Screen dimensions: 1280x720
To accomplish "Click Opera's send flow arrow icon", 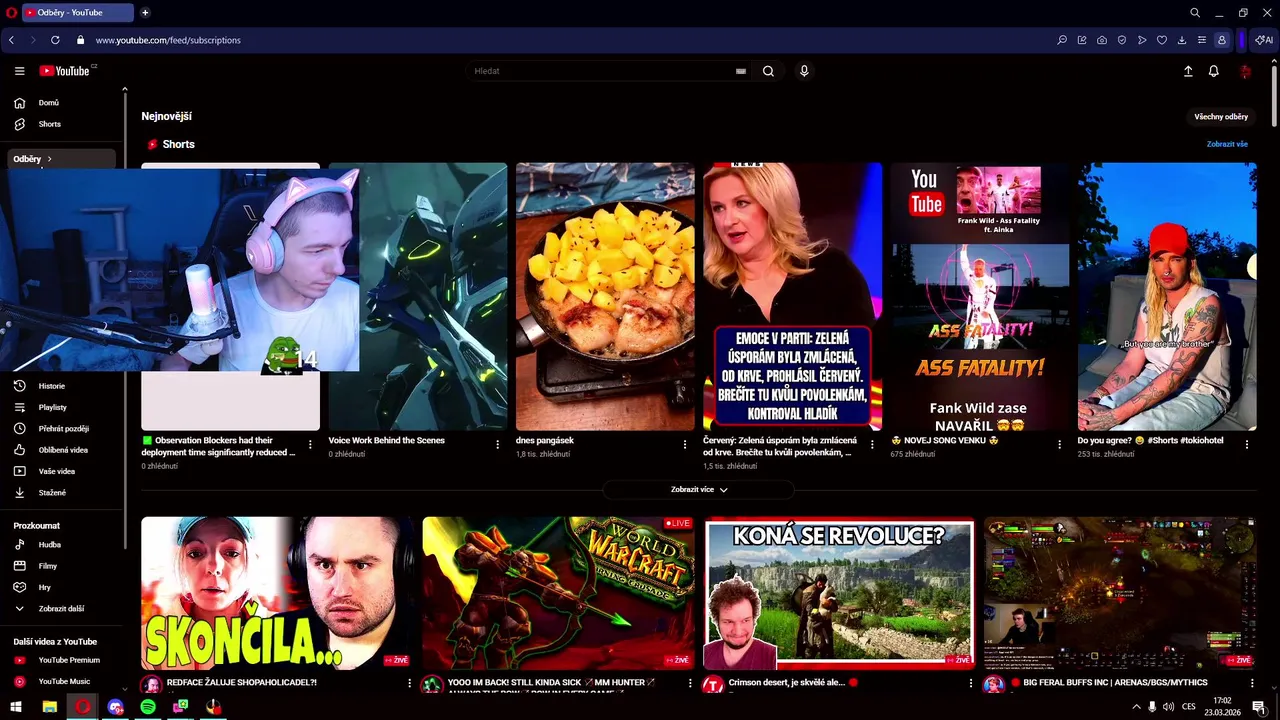I will coord(1142,40).
